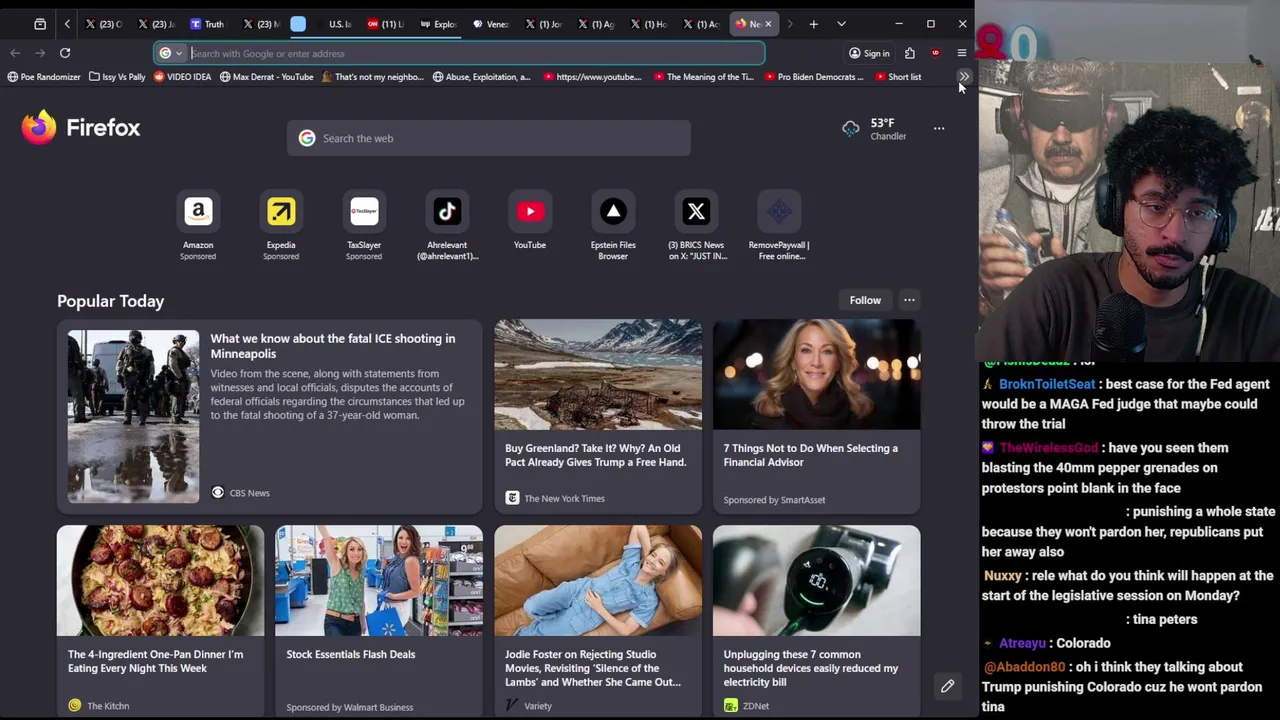Open 4-Ingredient One-Pan Dinner article
The width and height of the screenshot is (1280, 720).
pos(160,622)
